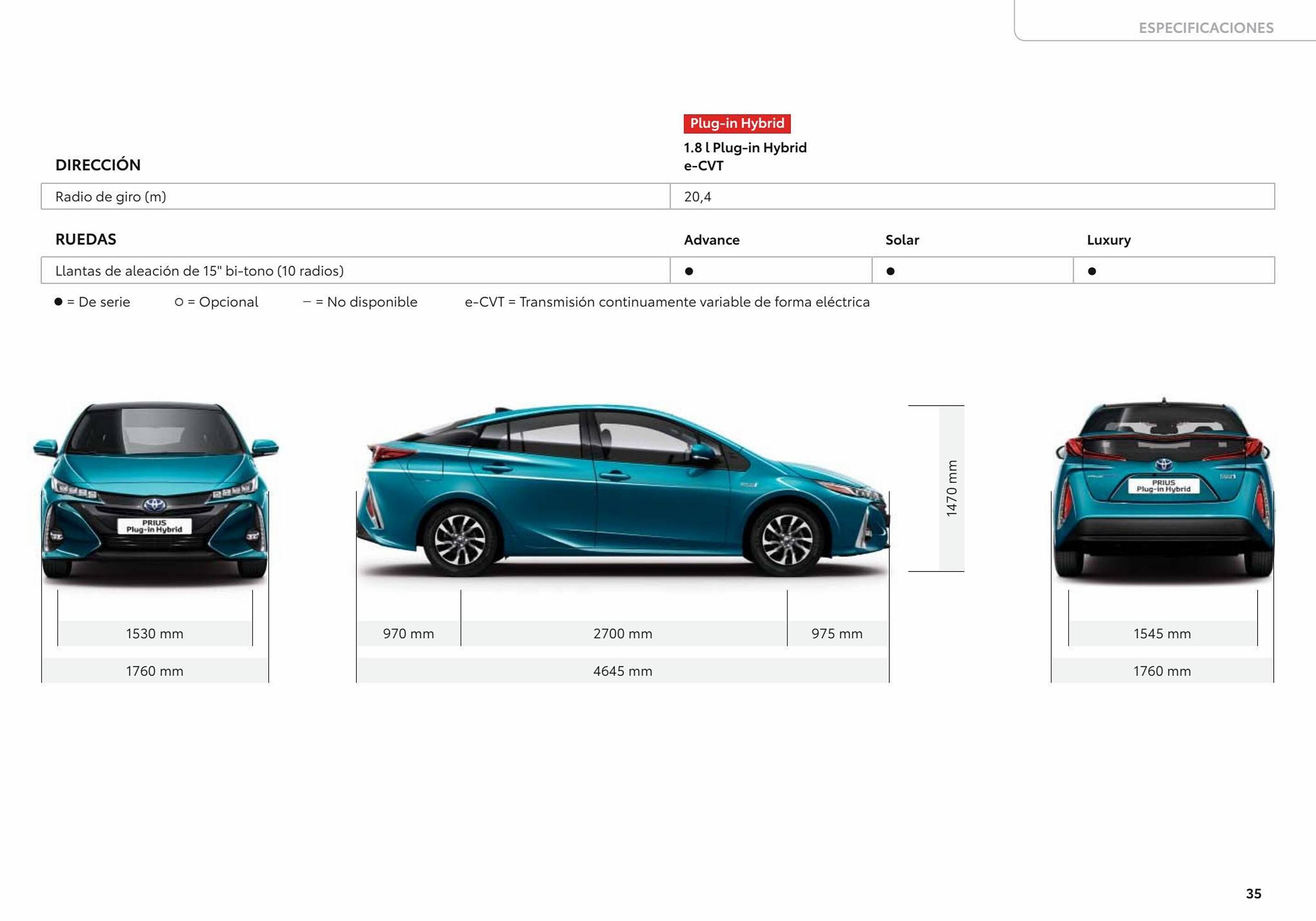Click the 1470 mm height label
The image size is (1316, 921).
[x=951, y=488]
